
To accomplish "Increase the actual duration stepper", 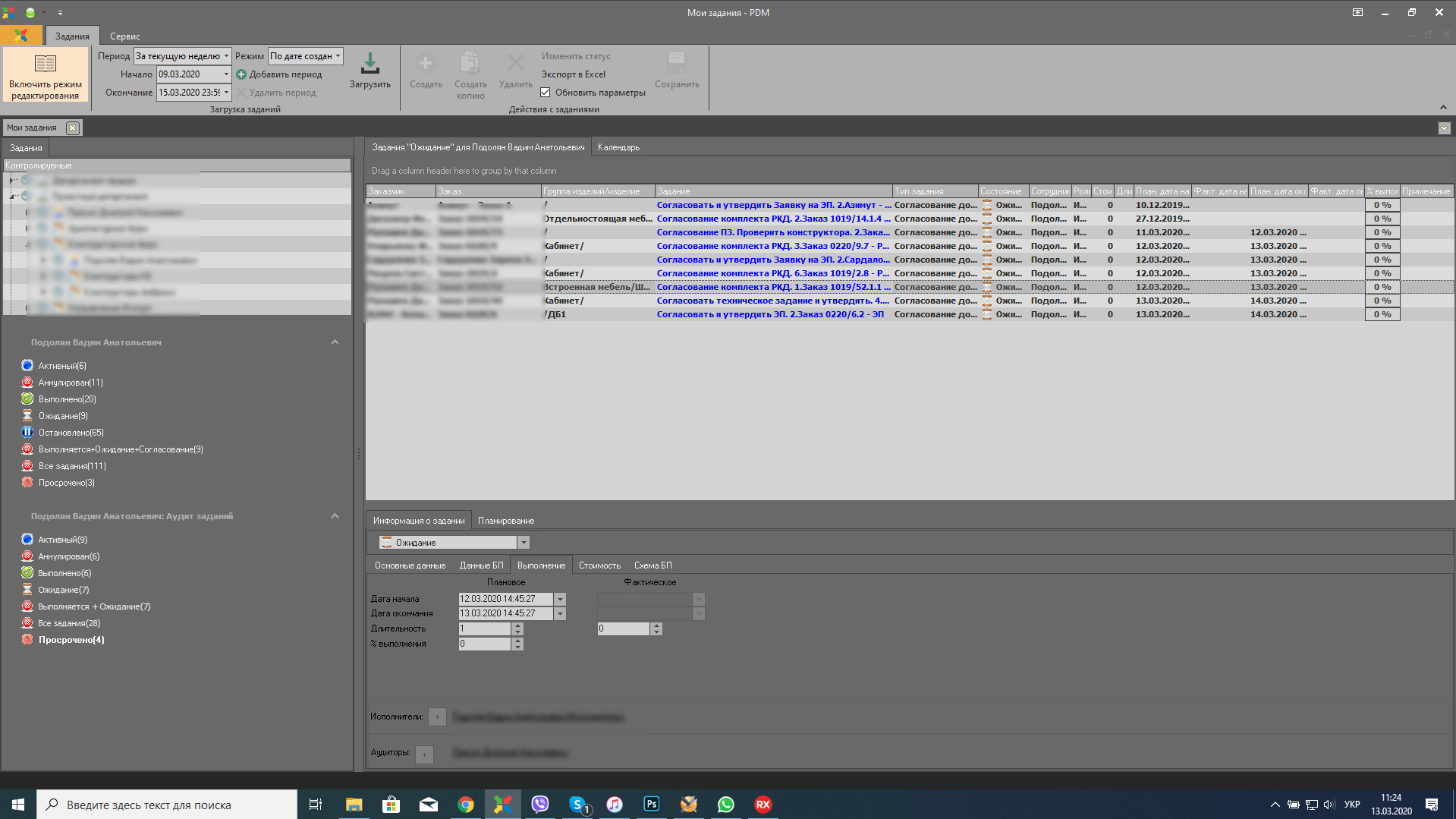I will 656,625.
